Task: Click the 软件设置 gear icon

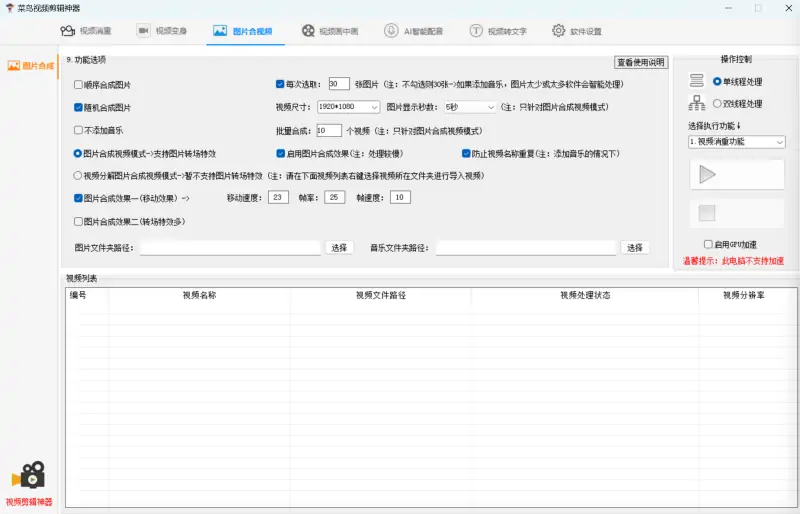Action: tap(558, 31)
